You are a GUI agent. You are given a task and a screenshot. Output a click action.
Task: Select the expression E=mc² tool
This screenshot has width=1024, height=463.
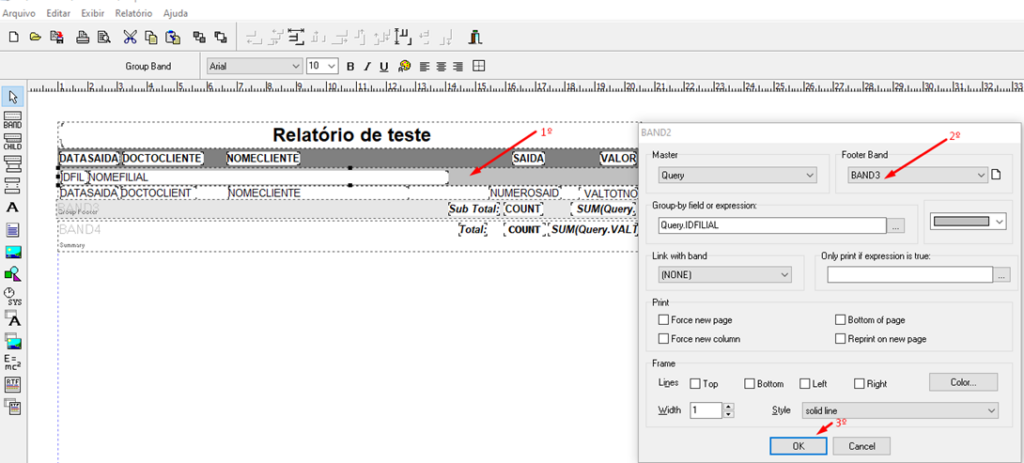click(x=14, y=361)
